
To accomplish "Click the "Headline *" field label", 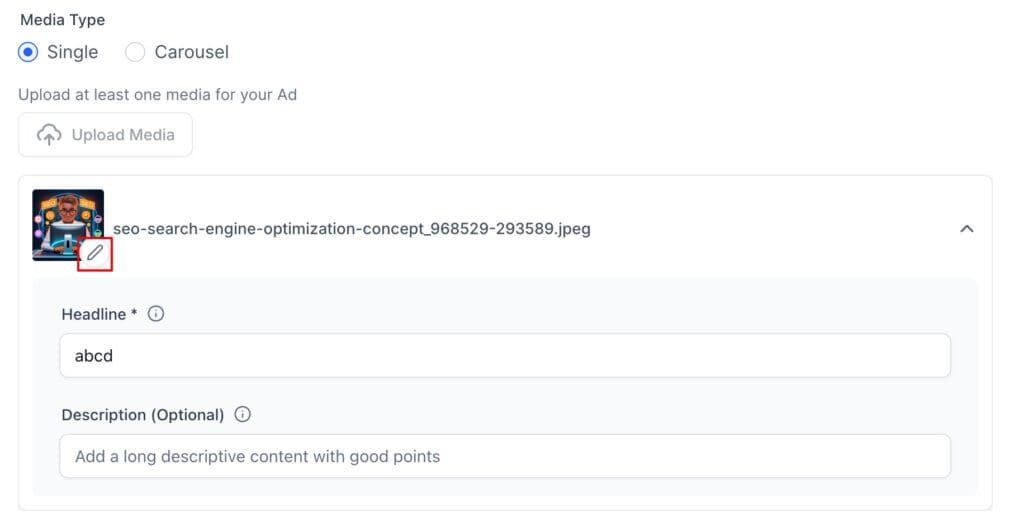I will point(99,315).
